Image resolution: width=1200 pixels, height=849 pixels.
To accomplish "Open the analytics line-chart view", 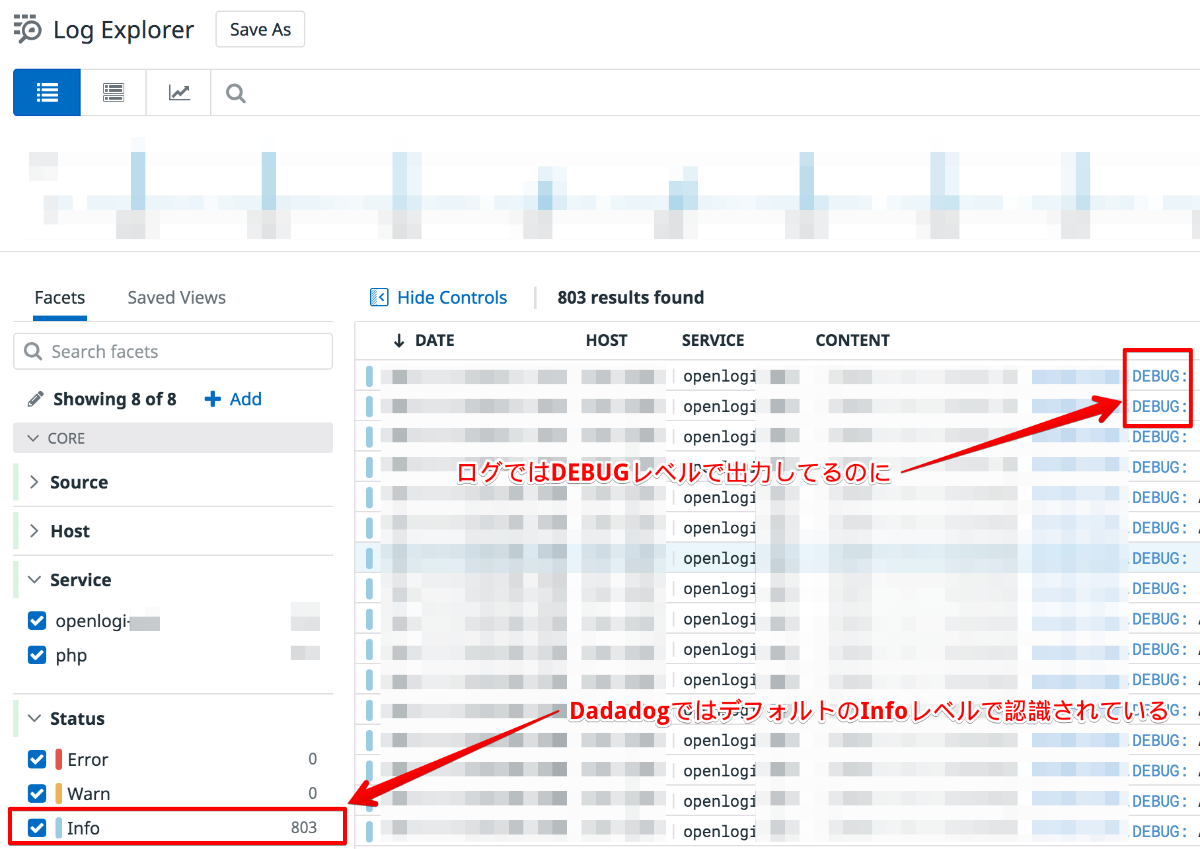I will click(179, 93).
